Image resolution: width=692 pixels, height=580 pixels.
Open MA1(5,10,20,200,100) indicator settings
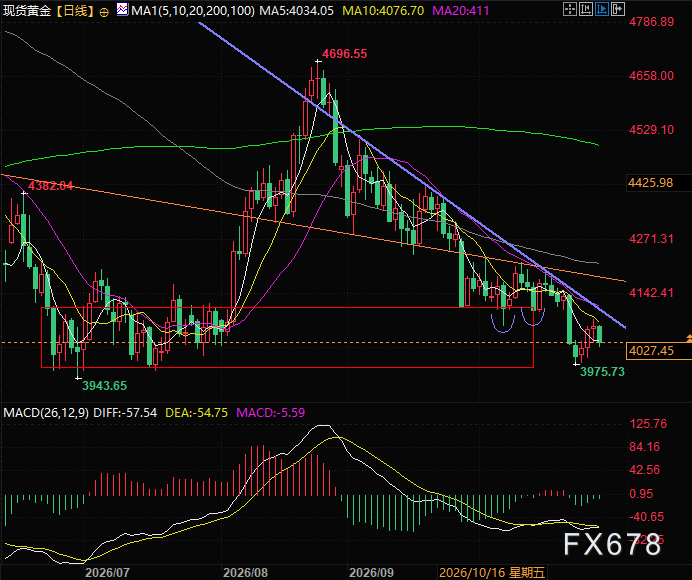(x=192, y=11)
